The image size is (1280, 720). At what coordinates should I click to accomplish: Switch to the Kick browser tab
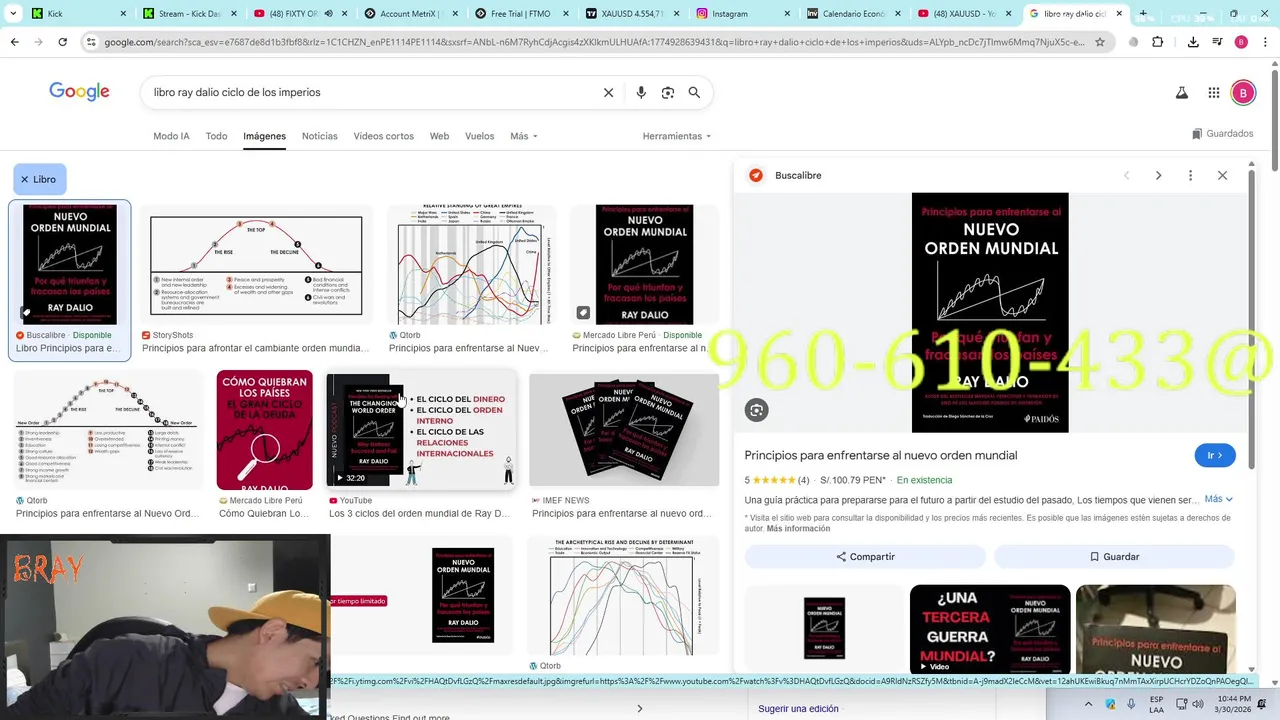[x=66, y=14]
